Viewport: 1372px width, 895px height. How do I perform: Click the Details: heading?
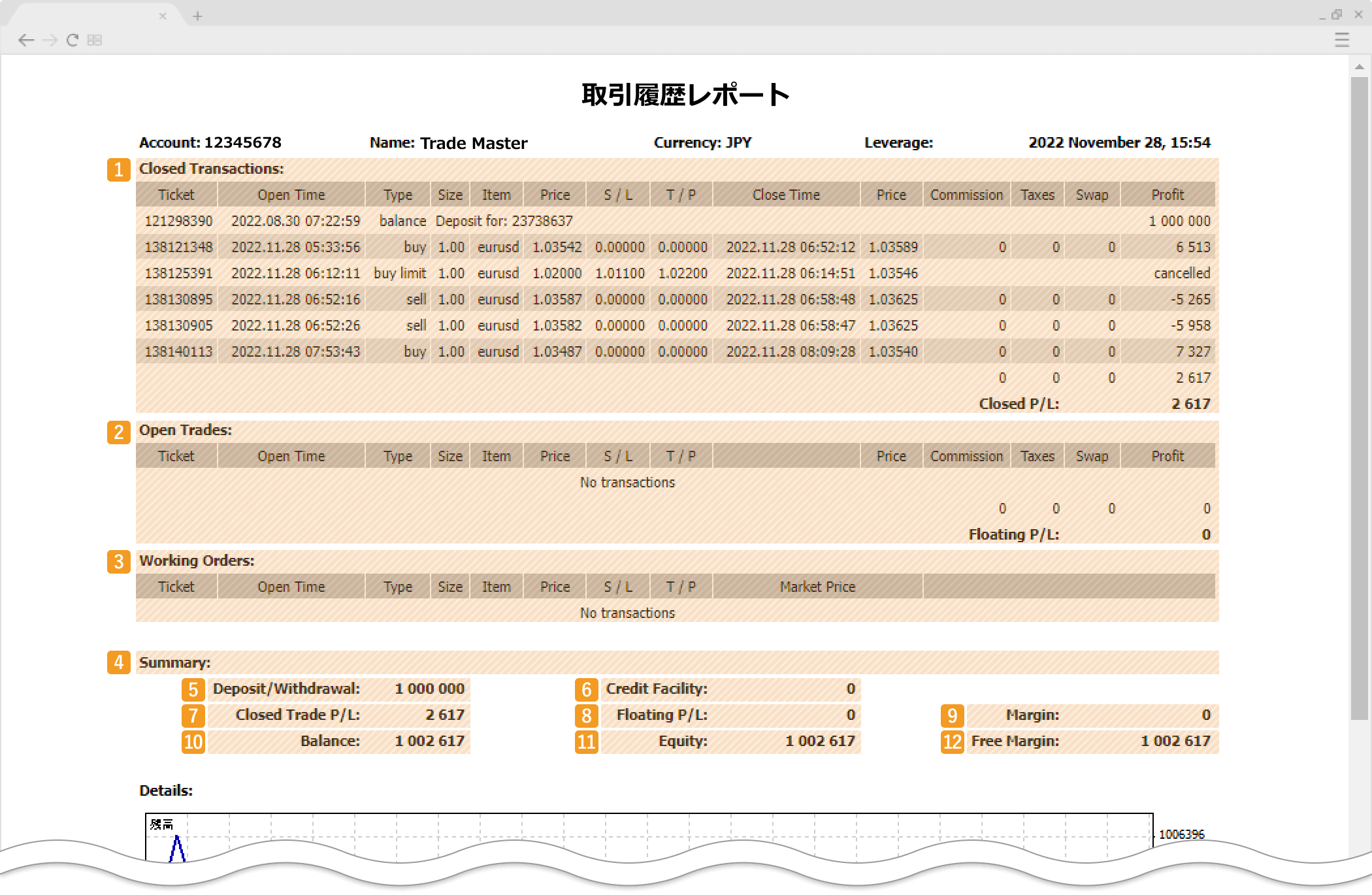[166, 790]
